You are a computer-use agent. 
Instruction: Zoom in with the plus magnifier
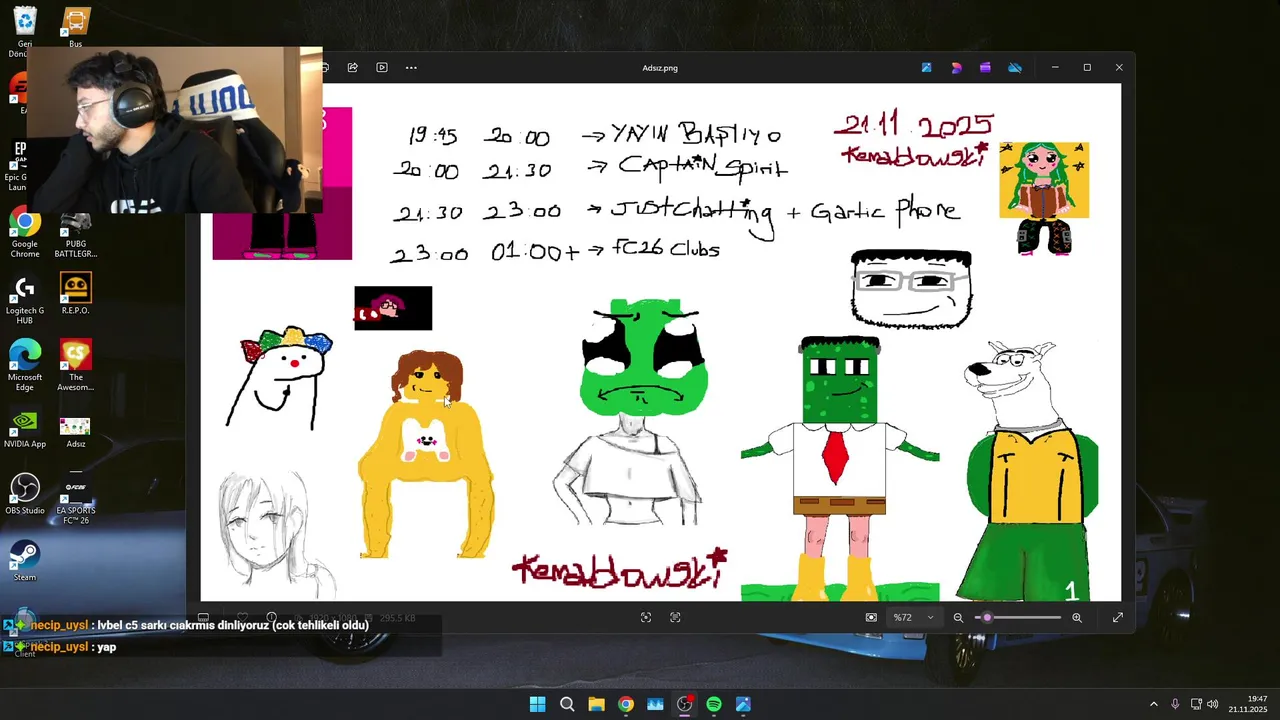1077,618
